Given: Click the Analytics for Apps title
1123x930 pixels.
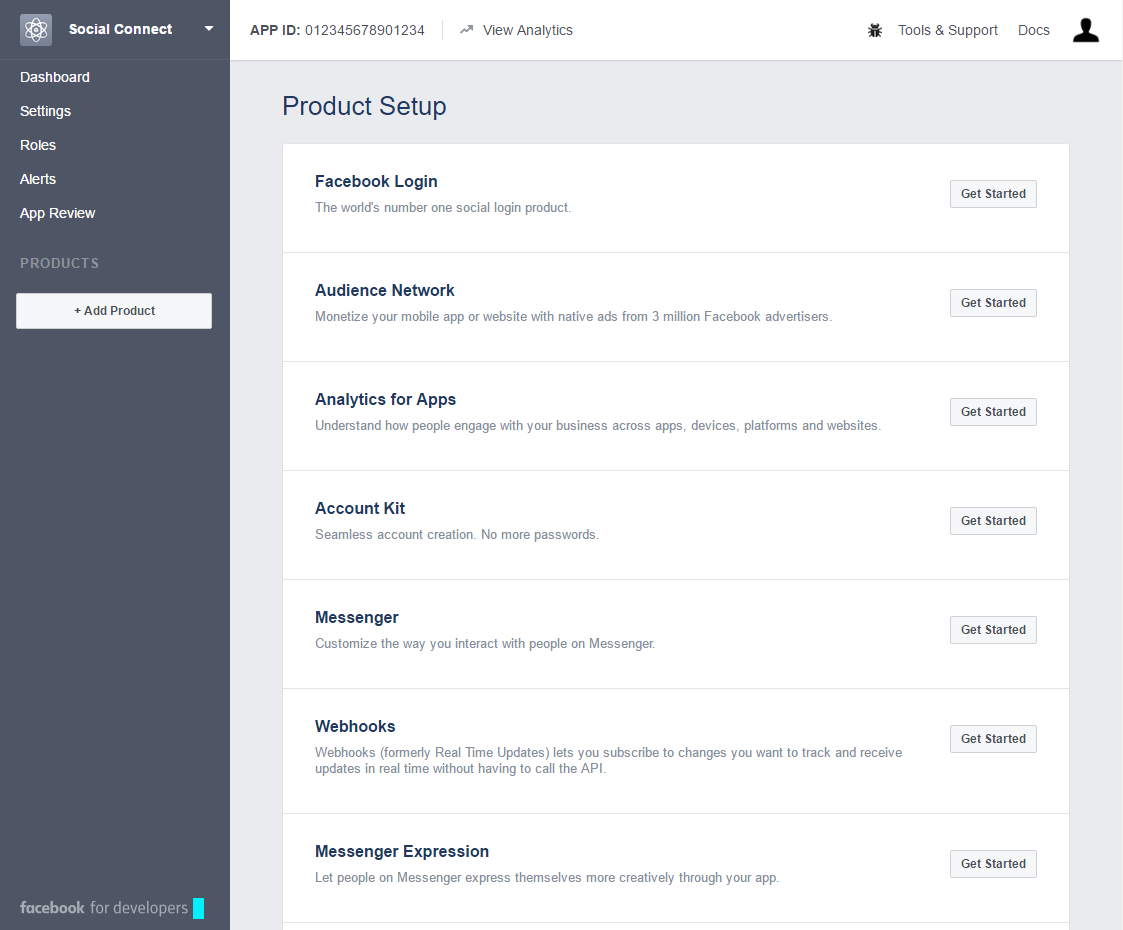Looking at the screenshot, I should (x=385, y=399).
